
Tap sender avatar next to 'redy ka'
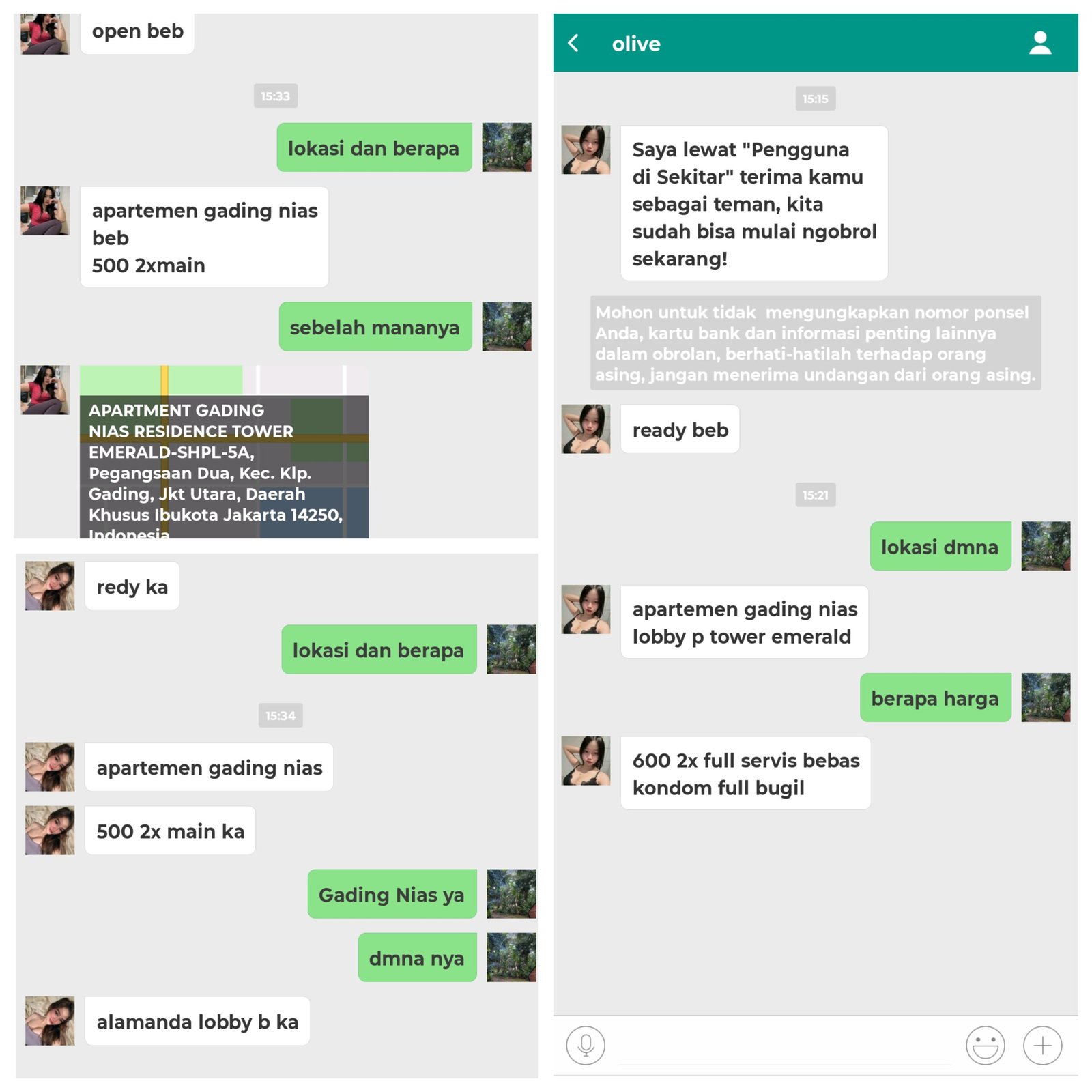tap(50, 586)
